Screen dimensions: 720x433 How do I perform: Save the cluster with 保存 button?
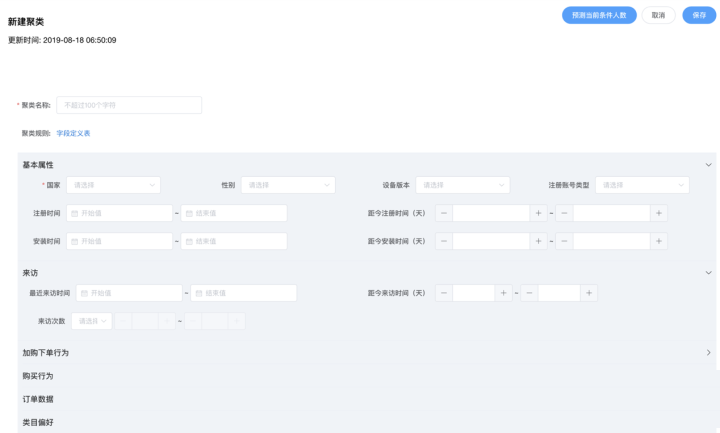[699, 15]
